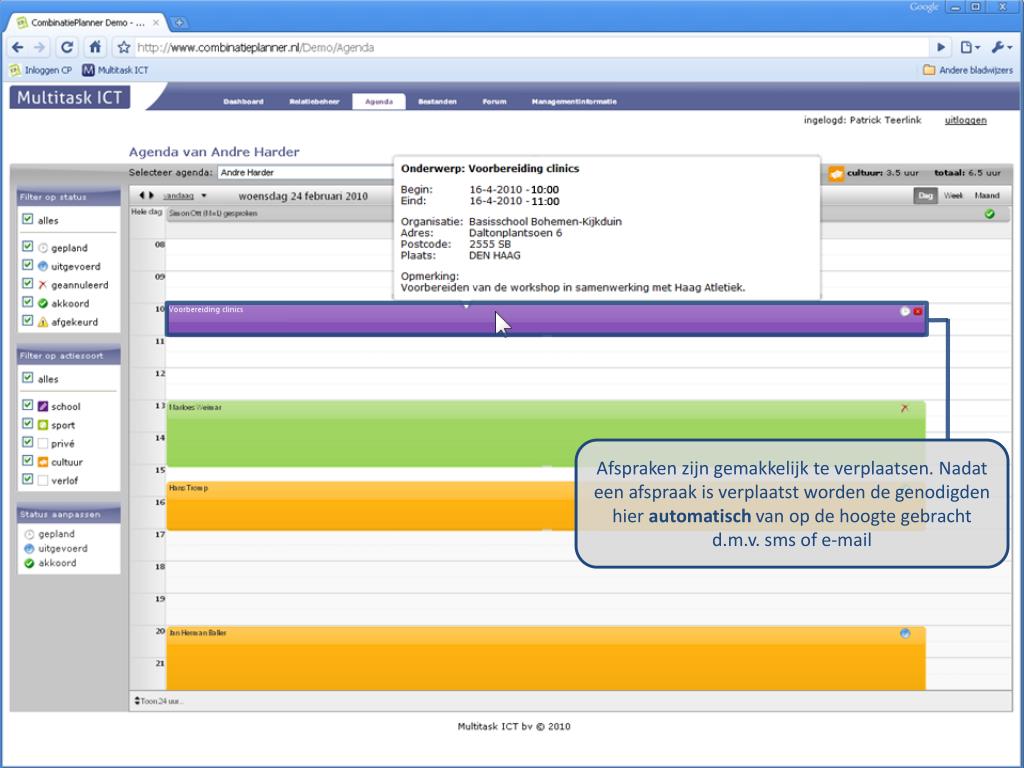Click red cross icon next to geannuleerd
This screenshot has height=768, width=1024.
(43, 285)
